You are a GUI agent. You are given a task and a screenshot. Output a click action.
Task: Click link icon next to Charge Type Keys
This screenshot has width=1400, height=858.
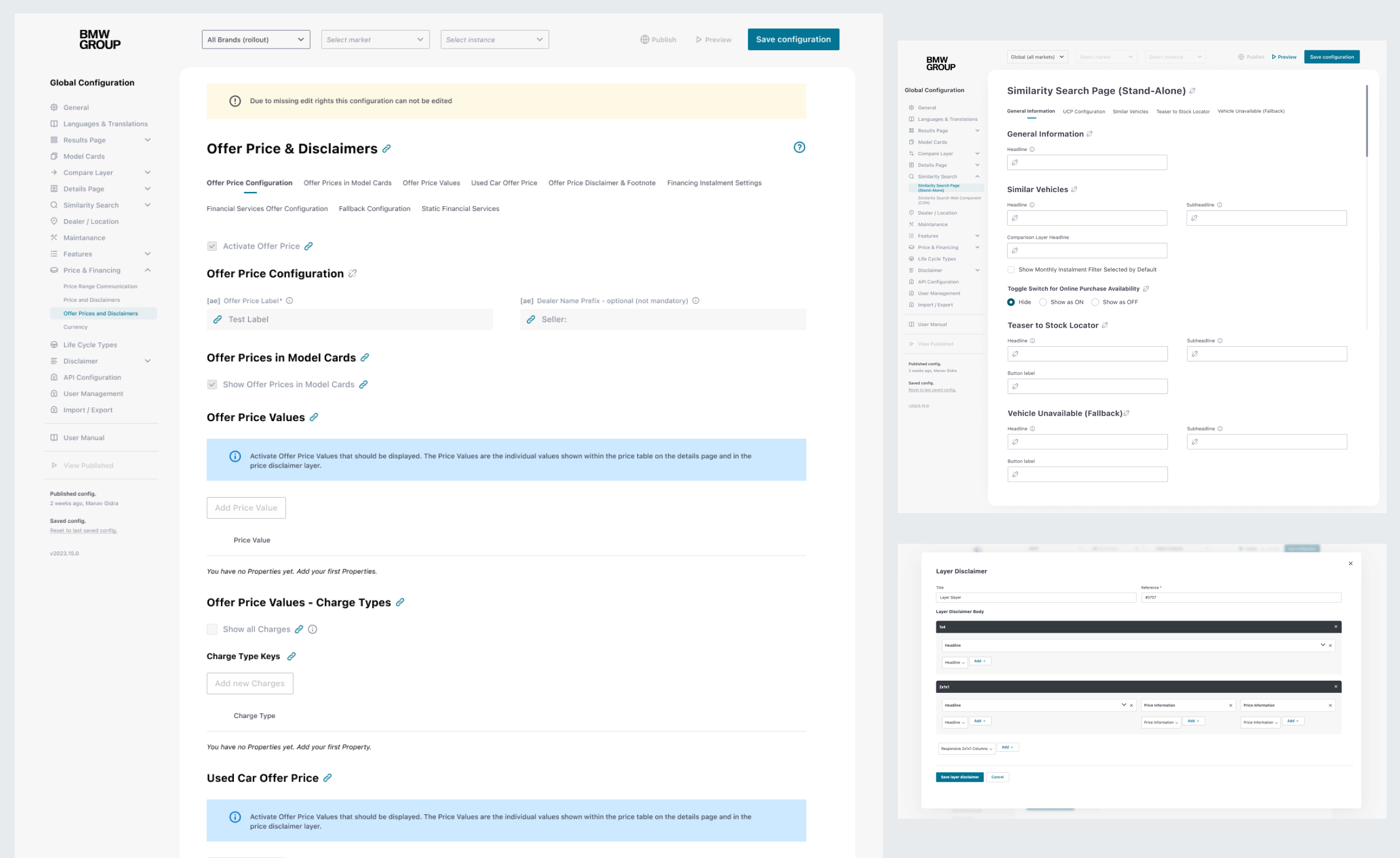pos(292,657)
